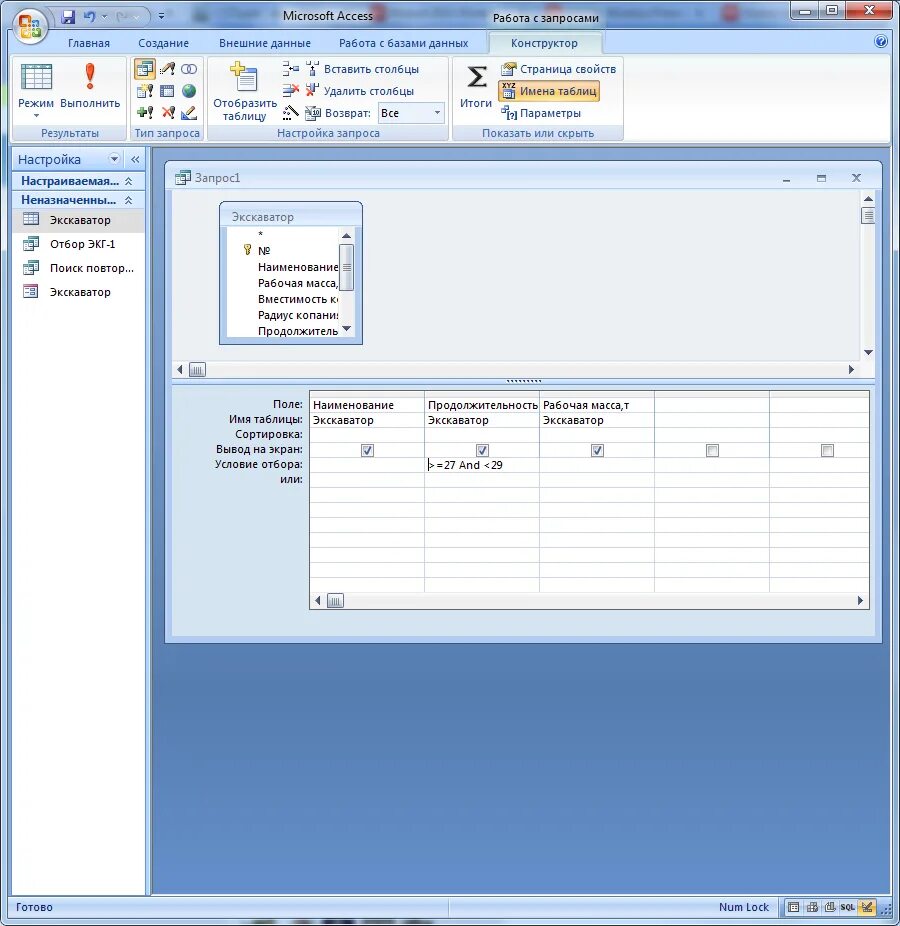Image resolution: width=900 pixels, height=926 pixels.
Task: Choose the Delete query type icon
Action: [x=168, y=112]
